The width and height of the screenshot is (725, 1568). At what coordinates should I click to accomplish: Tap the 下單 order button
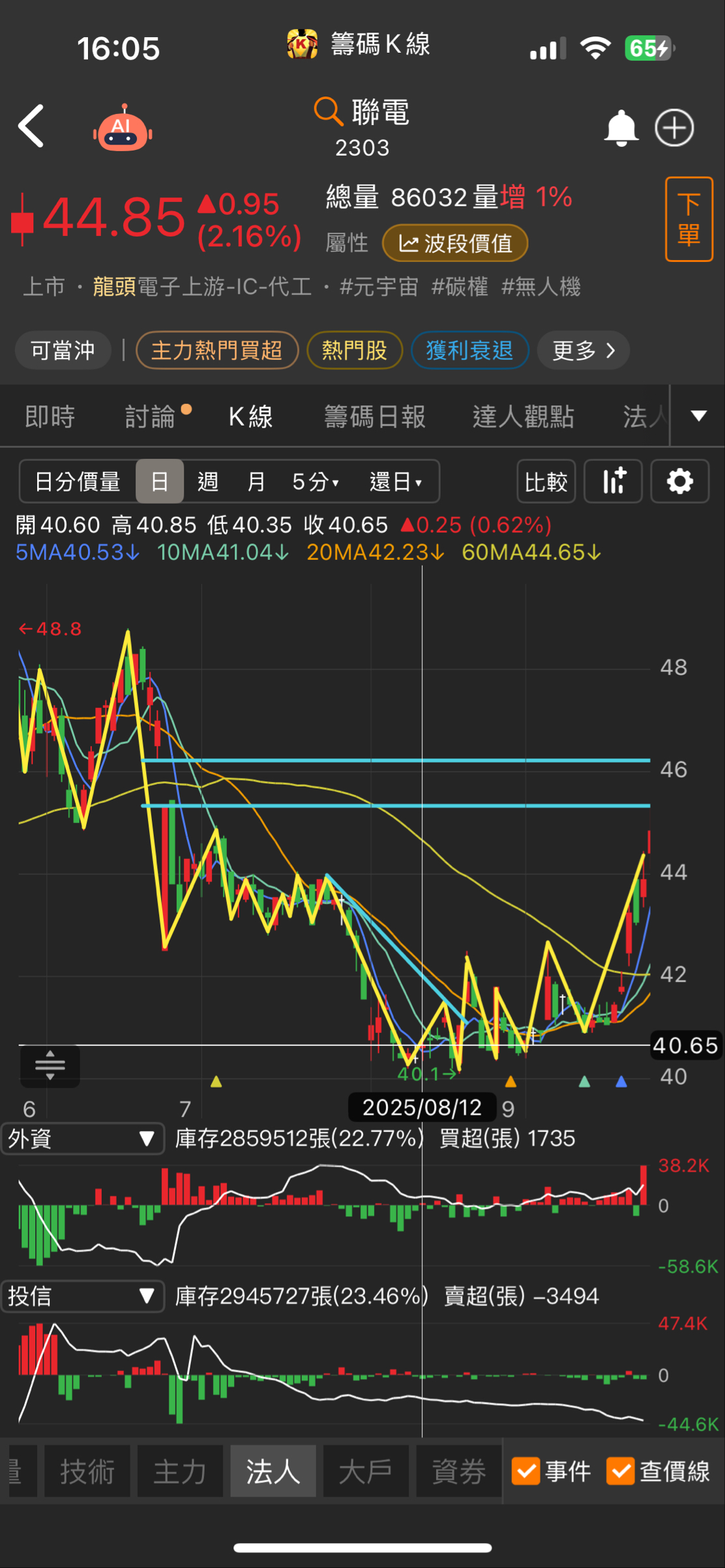coord(689,219)
